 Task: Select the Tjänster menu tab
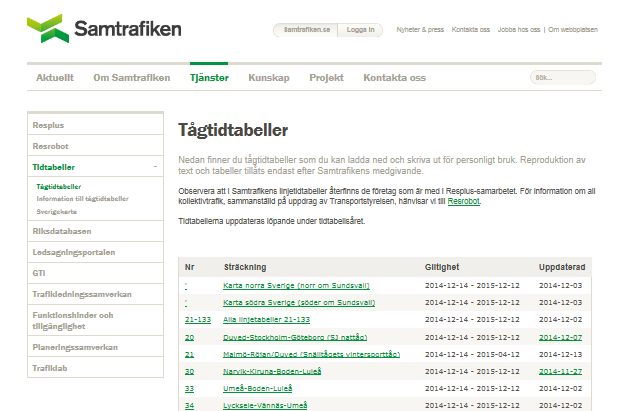point(209,78)
